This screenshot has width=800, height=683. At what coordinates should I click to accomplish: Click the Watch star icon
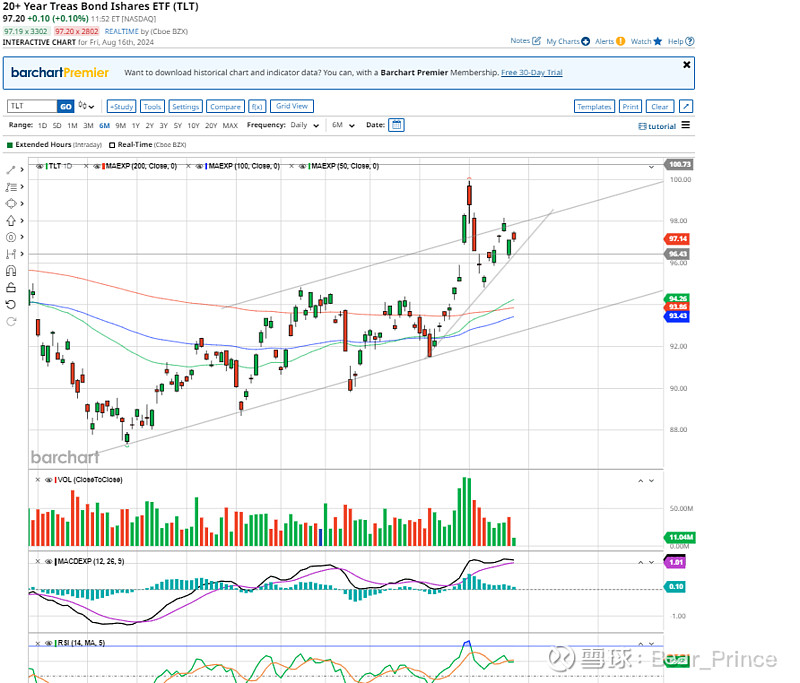[x=658, y=41]
